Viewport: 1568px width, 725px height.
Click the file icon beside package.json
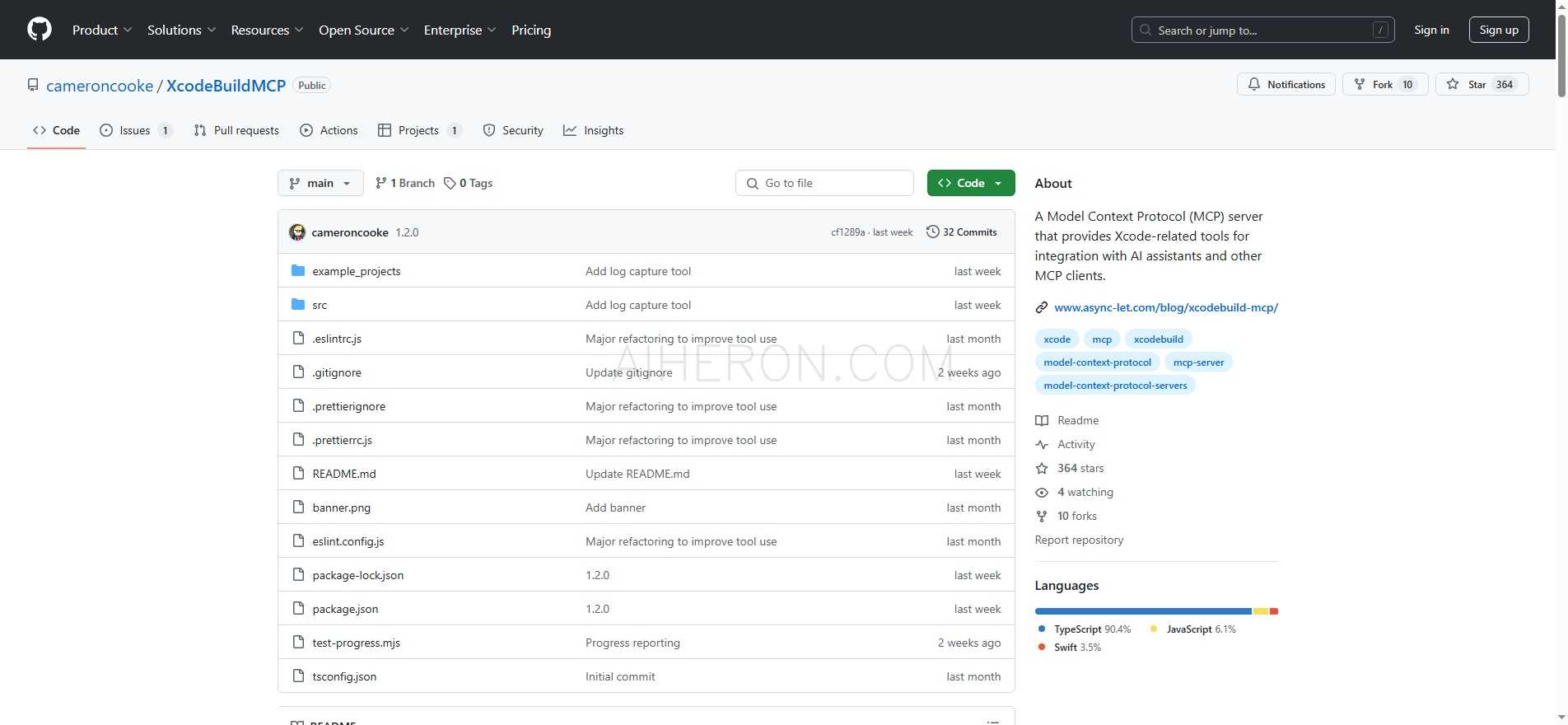(x=298, y=608)
